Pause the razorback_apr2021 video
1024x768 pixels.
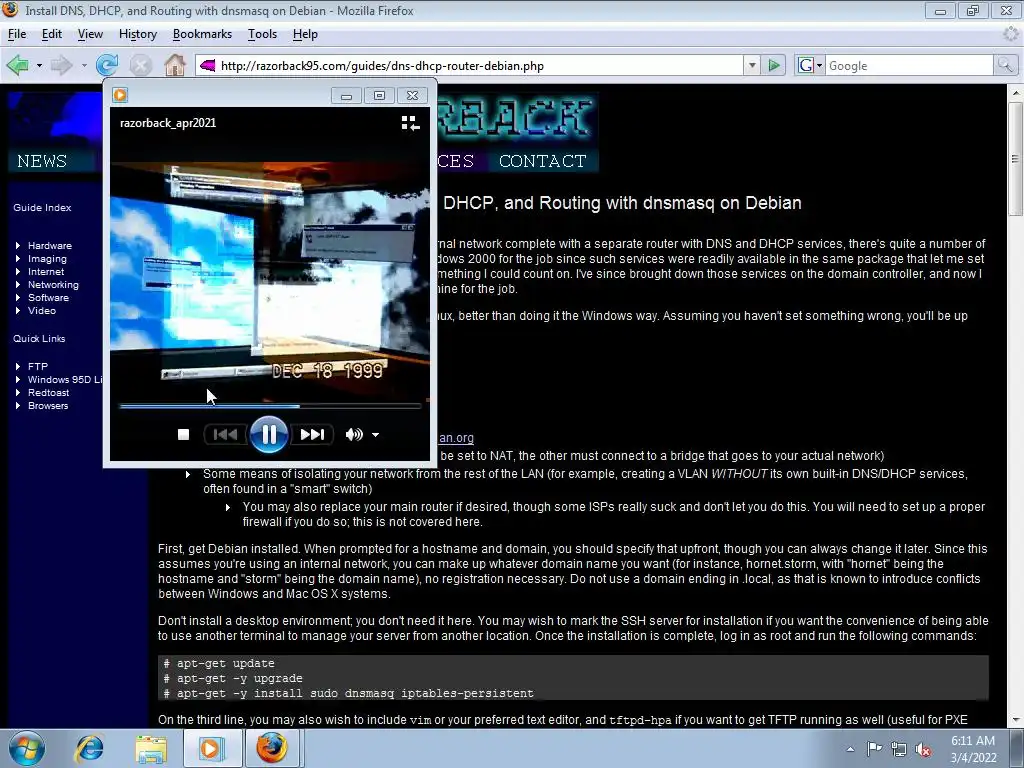pos(268,434)
